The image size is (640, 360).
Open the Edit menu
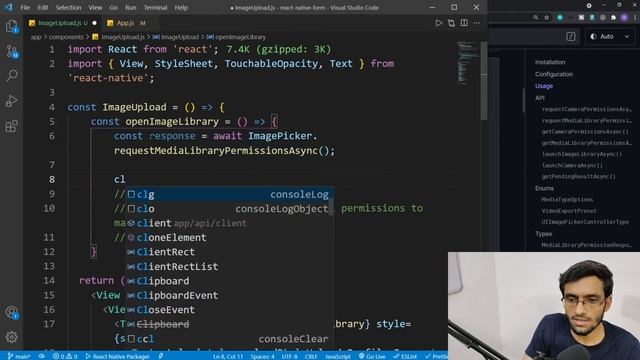tap(43, 7)
